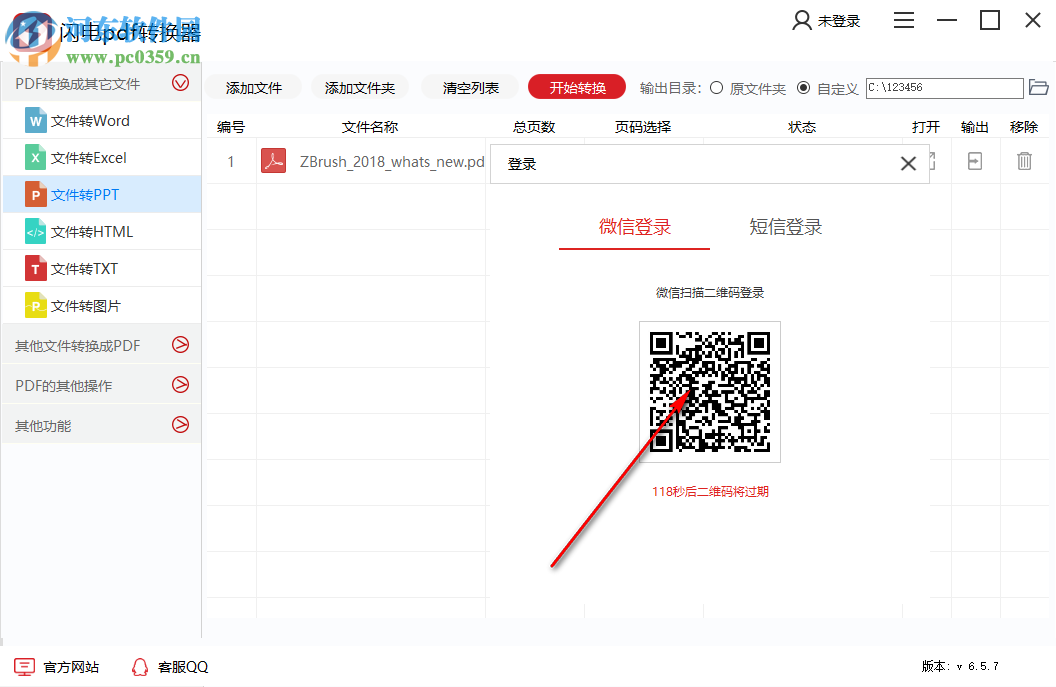Maximize the application window
The width and height of the screenshot is (1056, 687).
[x=990, y=20]
